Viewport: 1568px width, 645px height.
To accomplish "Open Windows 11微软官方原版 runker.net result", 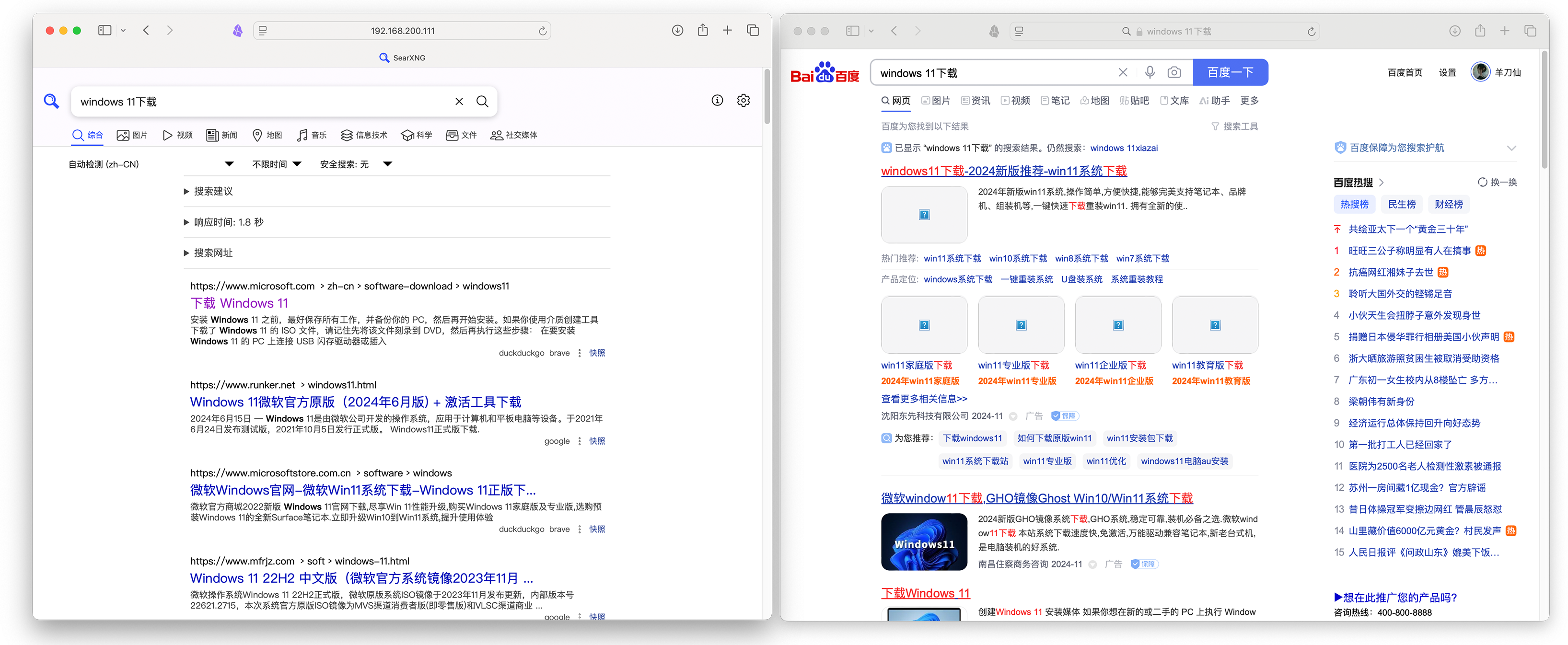I will pos(356,402).
